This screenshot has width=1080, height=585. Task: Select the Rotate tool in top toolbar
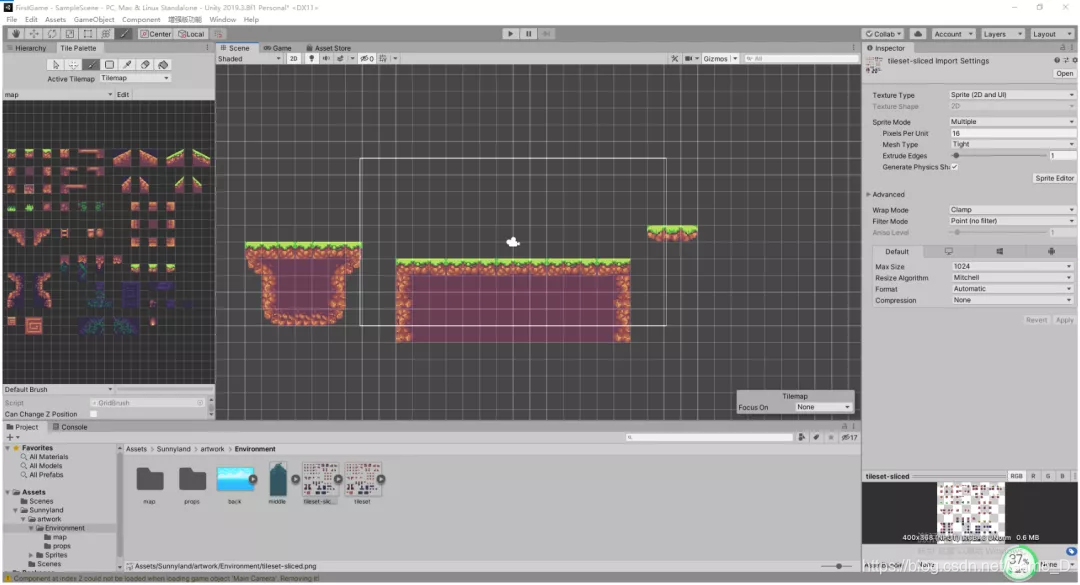(x=52, y=34)
